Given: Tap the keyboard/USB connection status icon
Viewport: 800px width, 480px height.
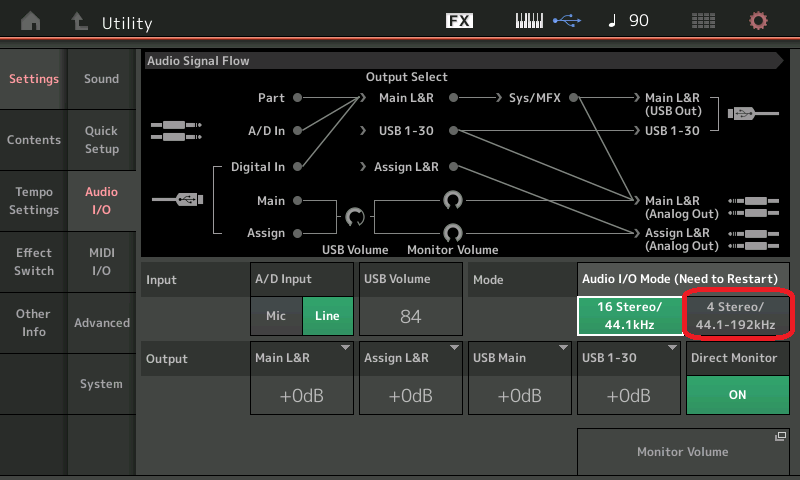Looking at the screenshot, I should coord(546,21).
